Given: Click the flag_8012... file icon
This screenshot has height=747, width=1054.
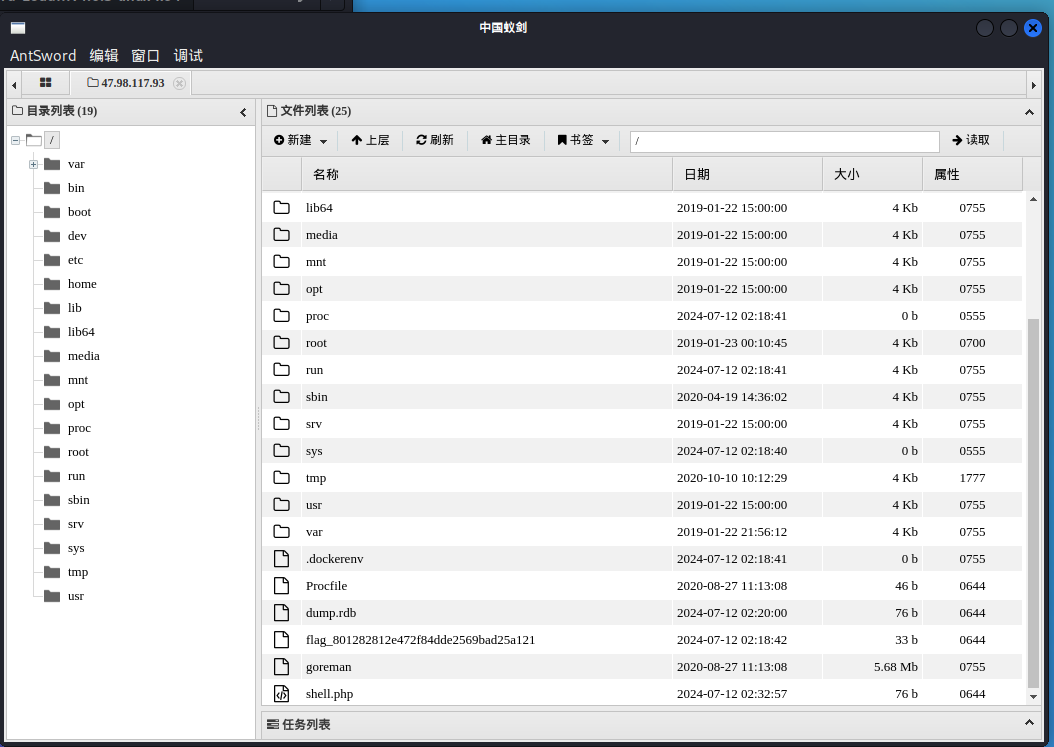Looking at the screenshot, I should 282,639.
